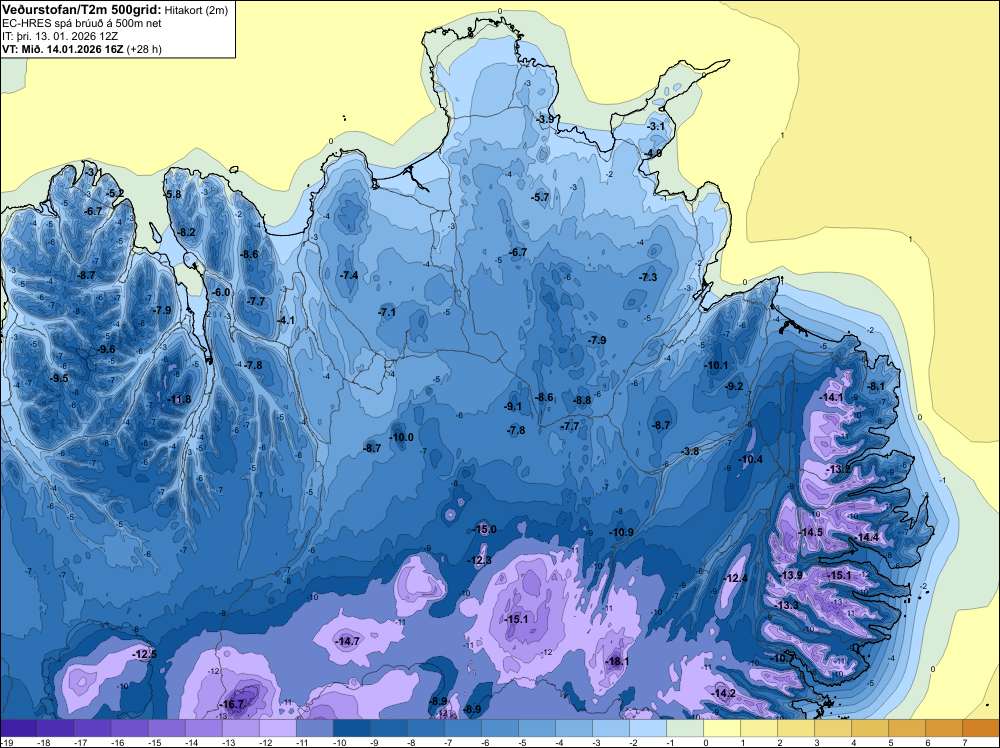
Task: Click the -8.8 temperature reading
Action: point(582,400)
